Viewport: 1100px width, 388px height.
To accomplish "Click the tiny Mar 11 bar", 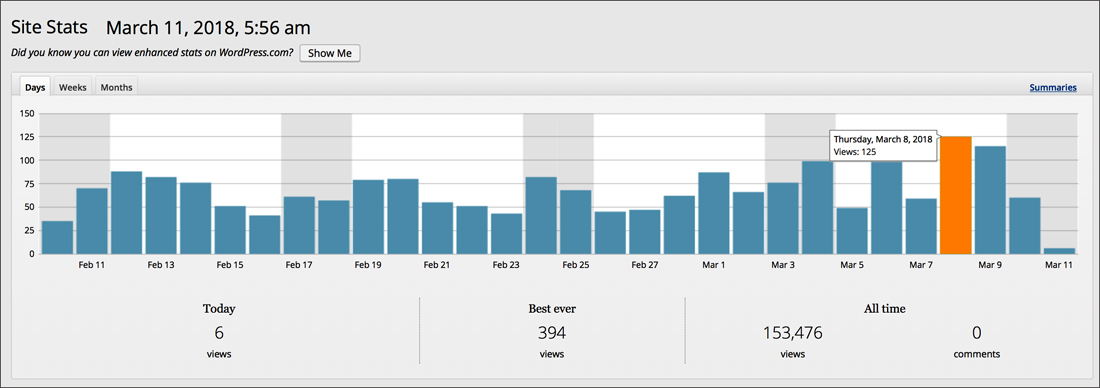I will (1059, 250).
